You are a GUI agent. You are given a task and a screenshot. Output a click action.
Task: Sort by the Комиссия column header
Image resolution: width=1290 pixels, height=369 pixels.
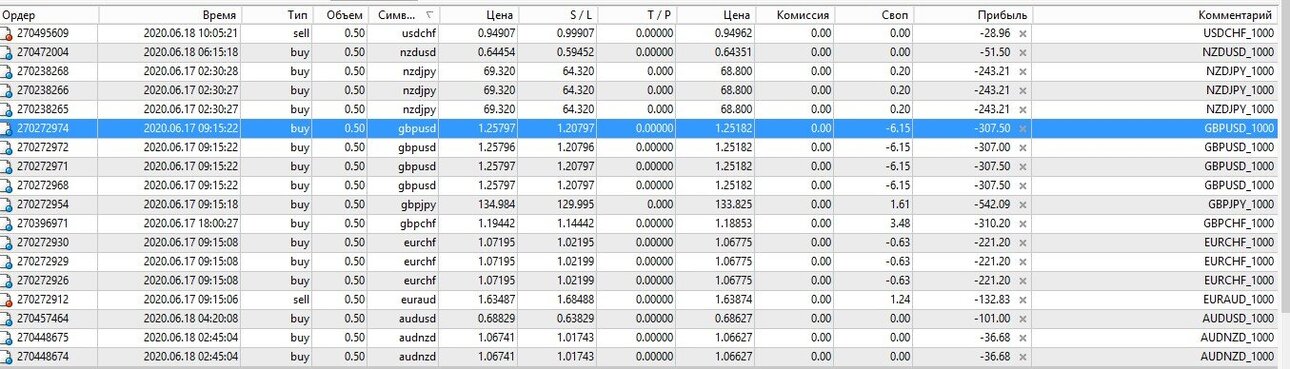[794, 15]
